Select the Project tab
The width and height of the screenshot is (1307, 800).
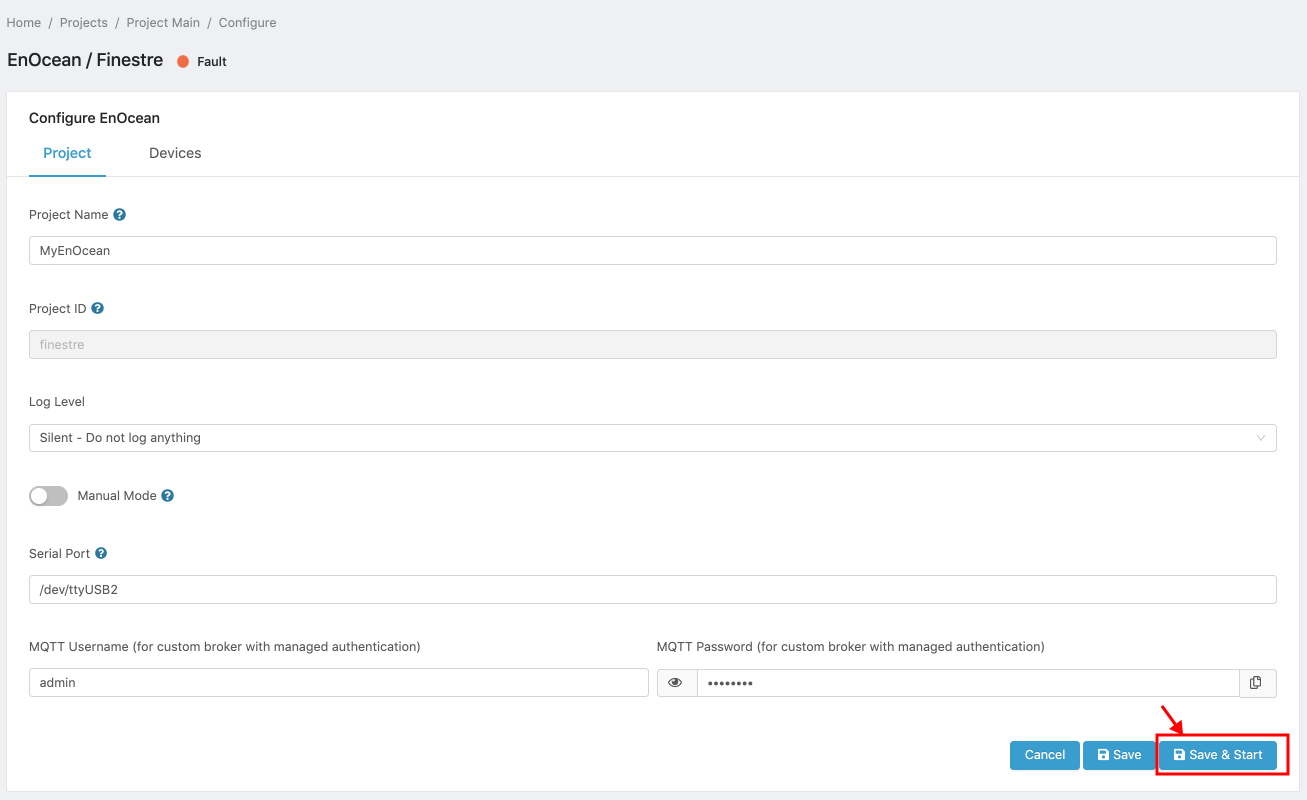coord(67,153)
